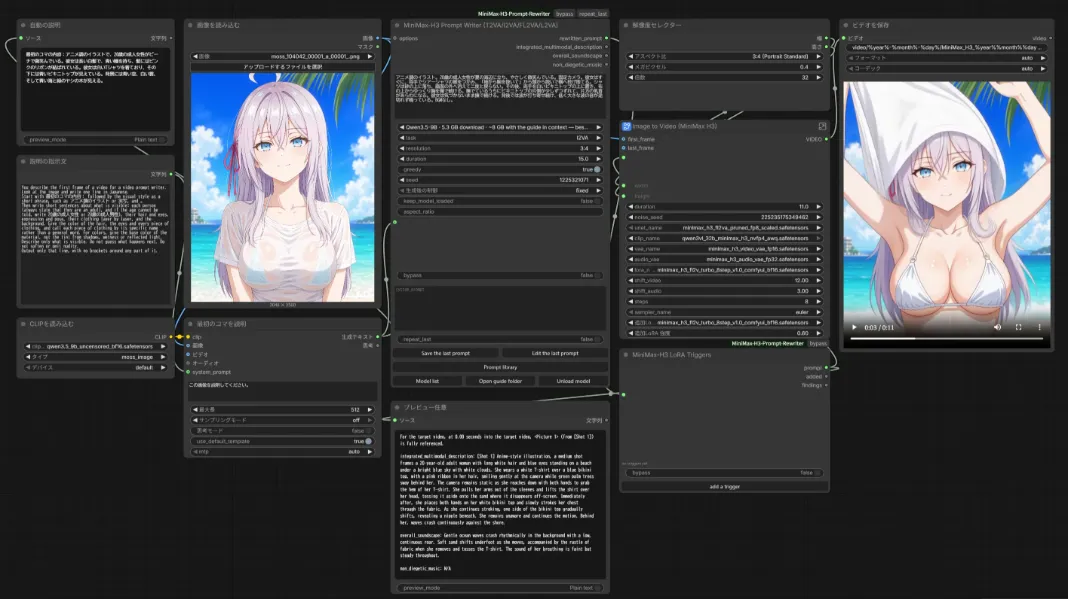Increase duration 11.0 in Image to Video
1068x599 pixels.
pyautogui.click(x=818, y=206)
